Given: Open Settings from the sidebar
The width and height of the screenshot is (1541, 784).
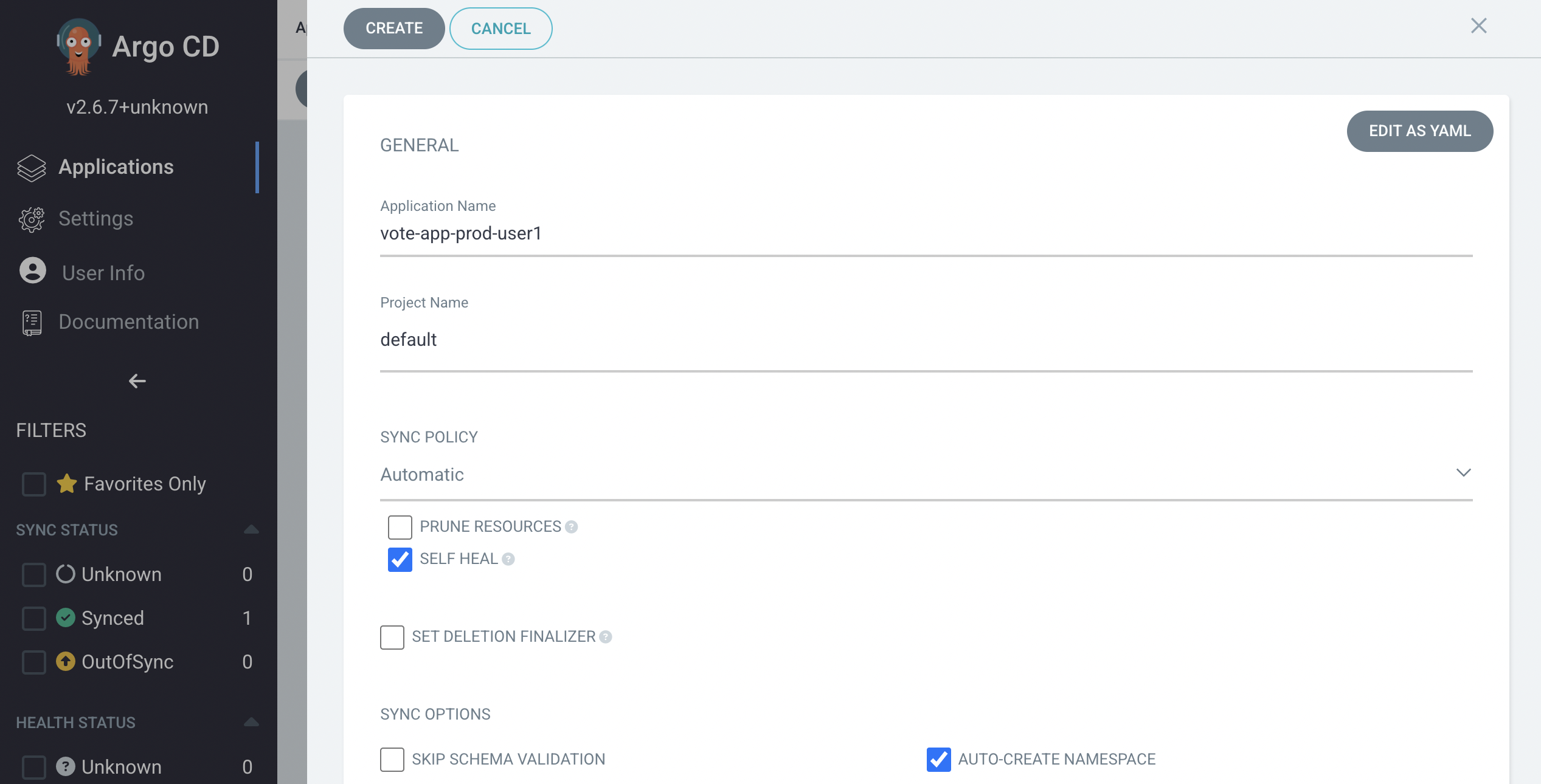Looking at the screenshot, I should point(95,218).
